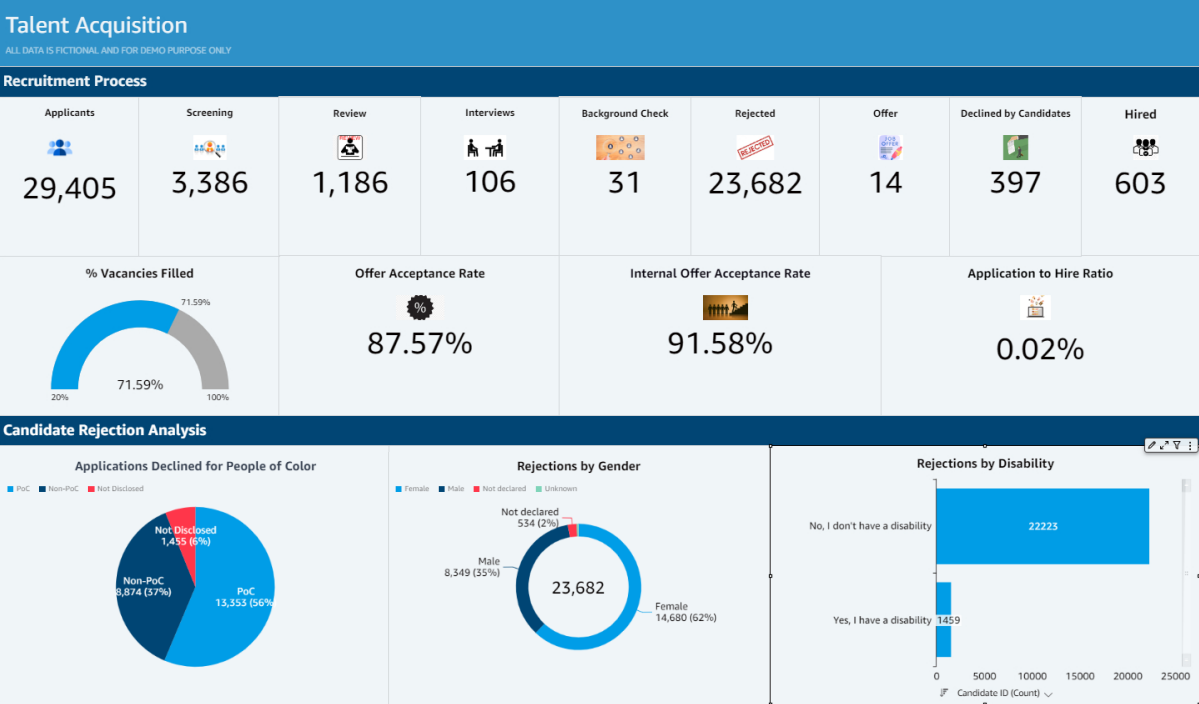The image size is (1199, 704).
Task: Click the Offer letter icon
Action: [890, 147]
